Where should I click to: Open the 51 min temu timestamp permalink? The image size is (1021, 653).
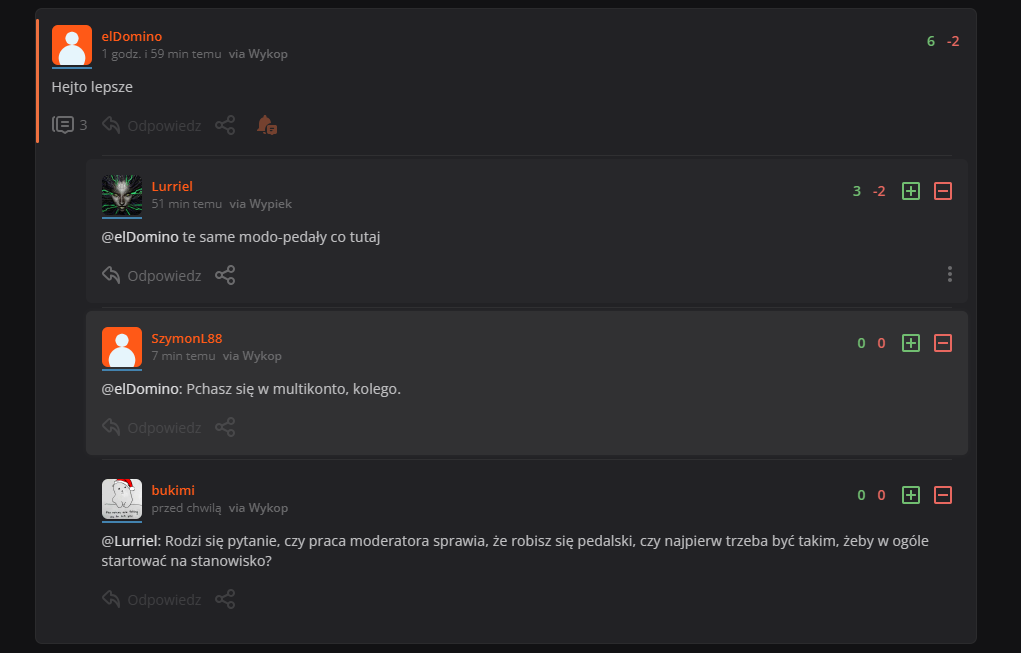[187, 204]
